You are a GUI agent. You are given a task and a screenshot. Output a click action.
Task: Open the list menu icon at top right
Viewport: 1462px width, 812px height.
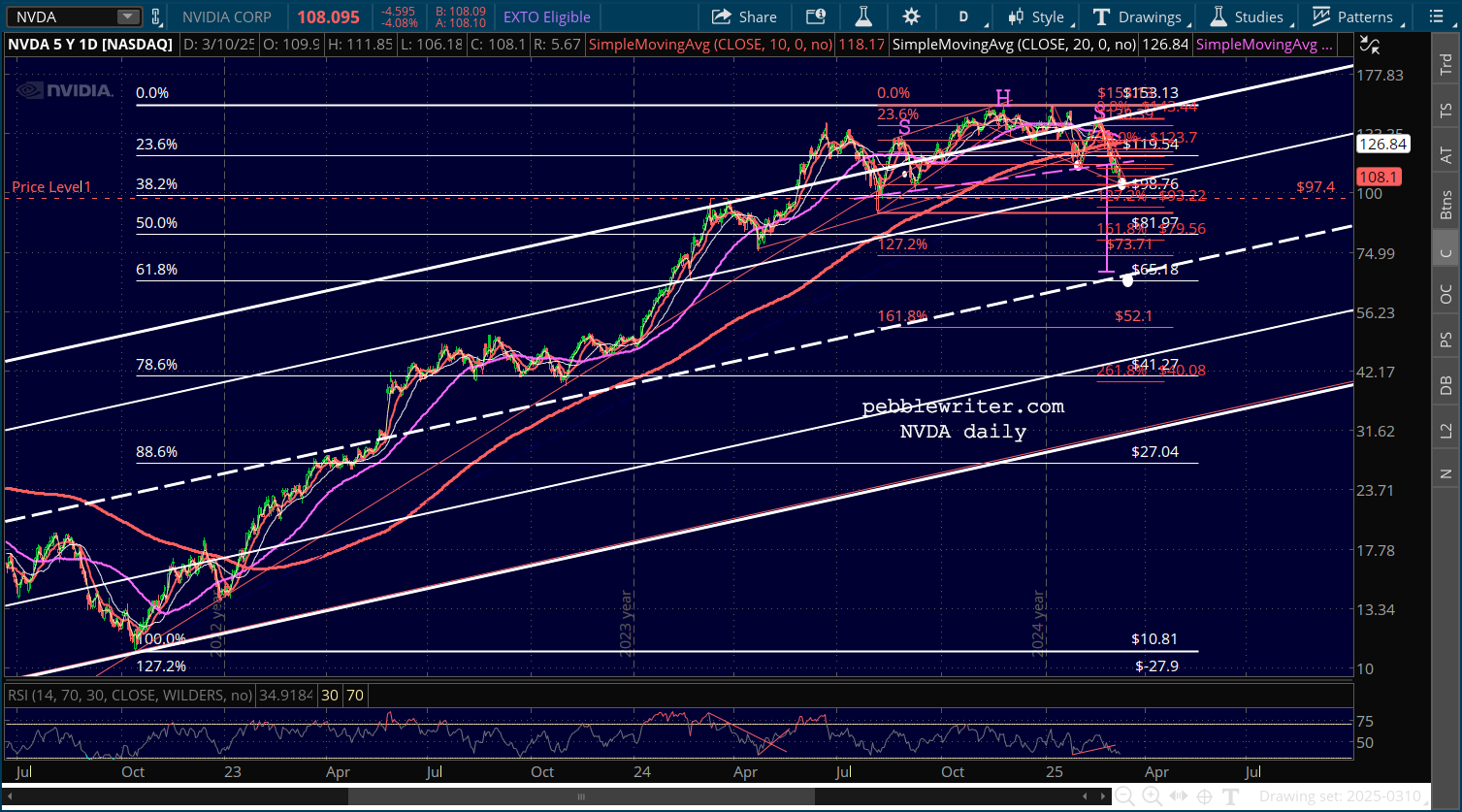[x=1436, y=16]
